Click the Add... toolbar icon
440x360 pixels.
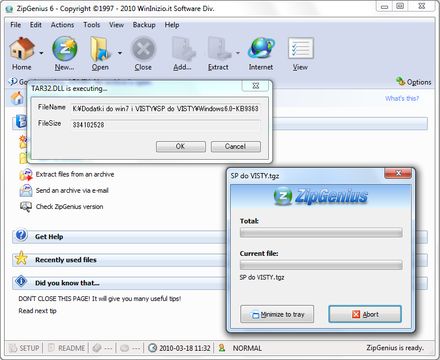pos(182,49)
